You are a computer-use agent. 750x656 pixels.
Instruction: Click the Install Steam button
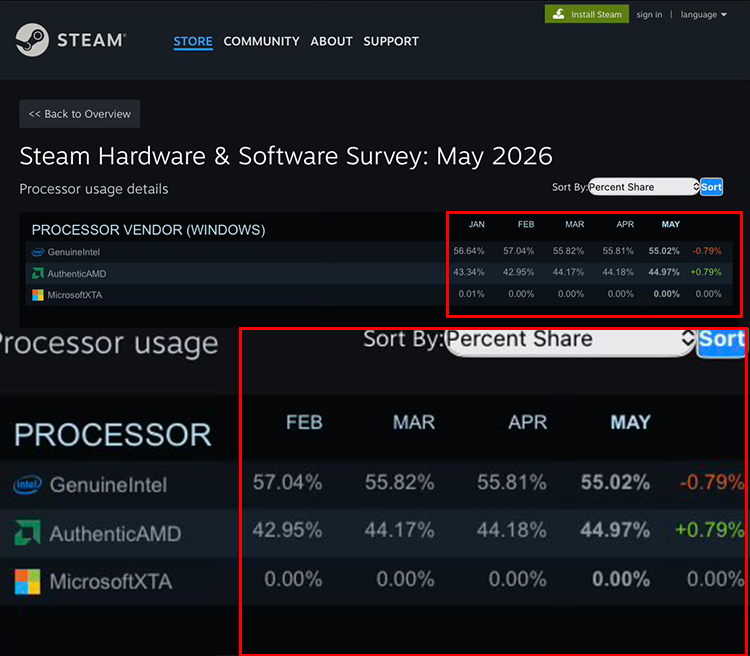(x=586, y=14)
